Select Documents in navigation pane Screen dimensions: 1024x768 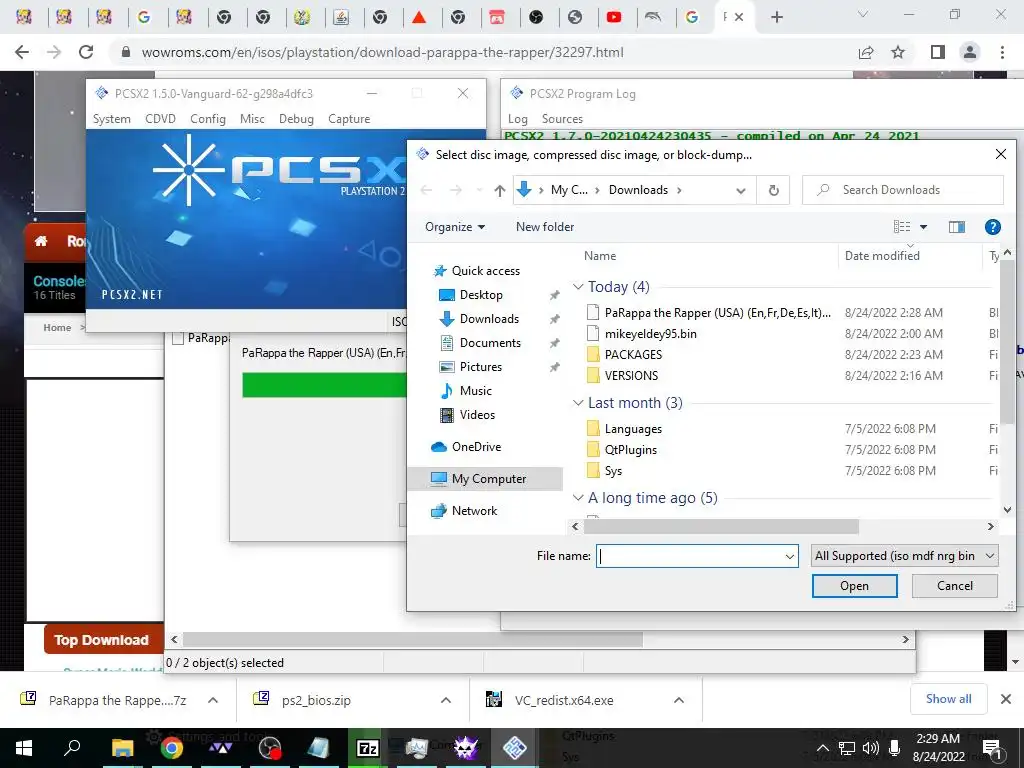coord(490,343)
